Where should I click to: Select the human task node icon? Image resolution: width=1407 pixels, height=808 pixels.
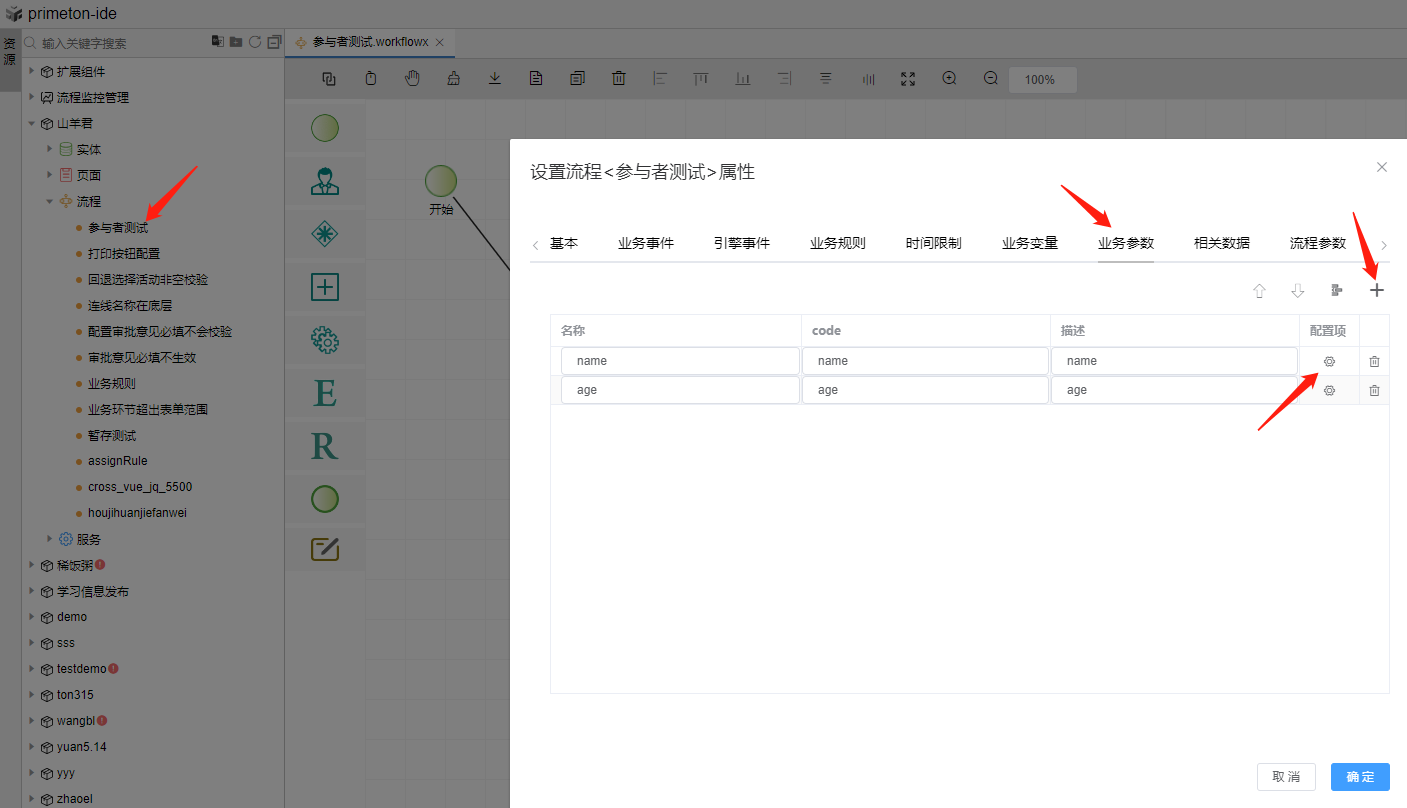324,181
